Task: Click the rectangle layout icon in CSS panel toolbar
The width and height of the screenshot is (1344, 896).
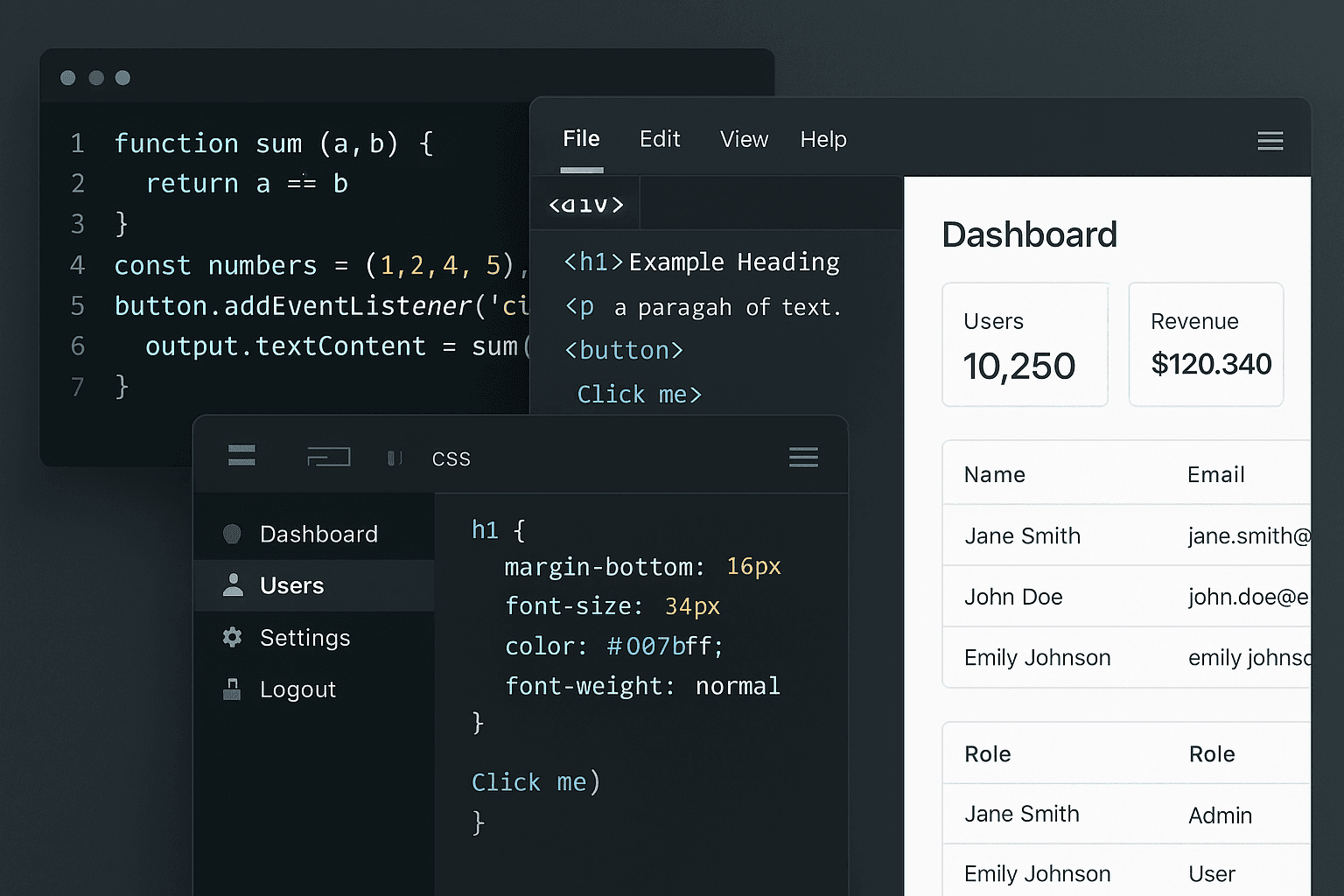Action: click(x=329, y=456)
